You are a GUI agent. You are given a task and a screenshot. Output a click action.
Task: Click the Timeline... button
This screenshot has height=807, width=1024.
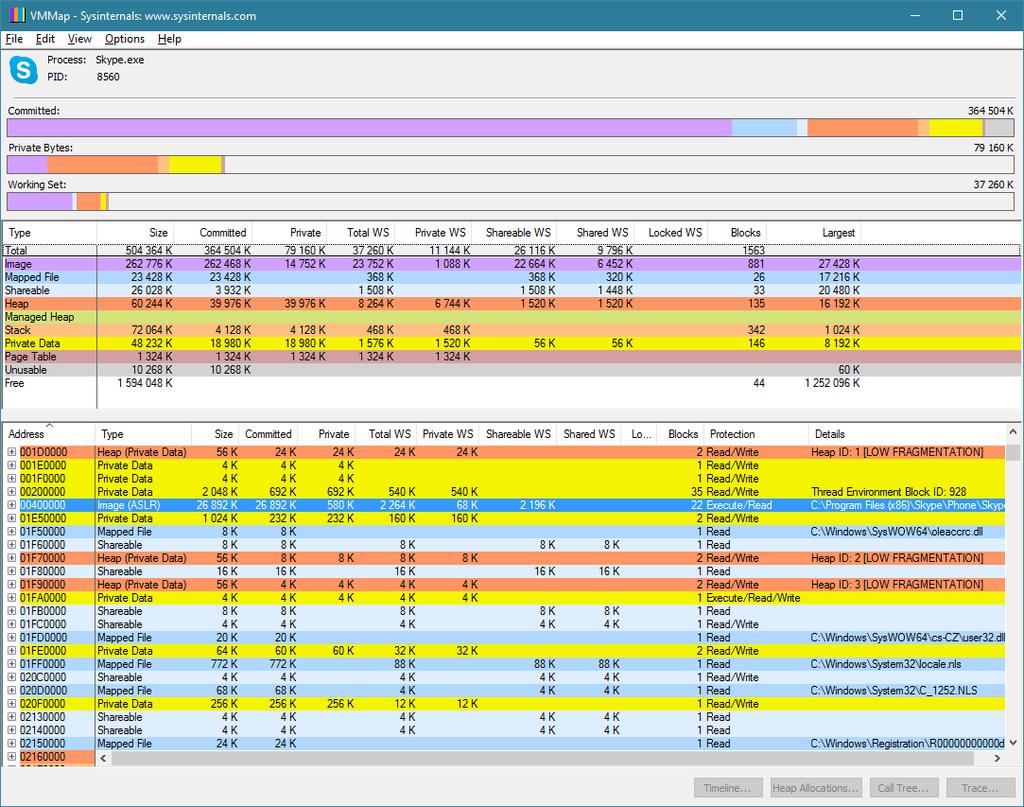tap(727, 788)
